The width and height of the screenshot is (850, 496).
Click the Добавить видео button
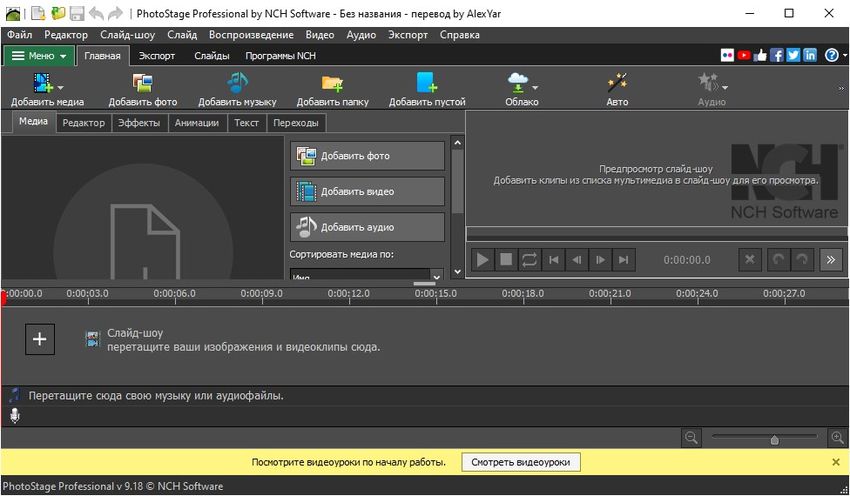pyautogui.click(x=368, y=191)
